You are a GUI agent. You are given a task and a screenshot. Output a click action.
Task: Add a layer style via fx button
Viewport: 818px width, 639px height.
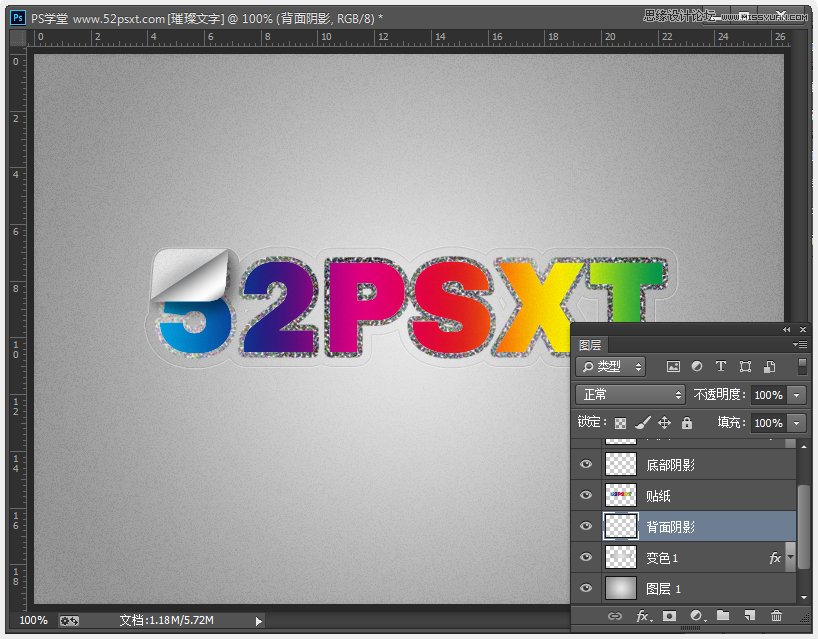tap(644, 616)
